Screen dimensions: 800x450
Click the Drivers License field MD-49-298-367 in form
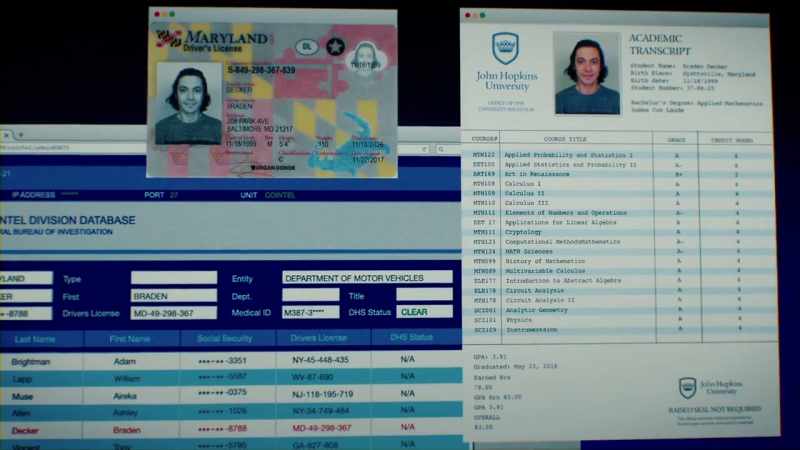(x=174, y=313)
